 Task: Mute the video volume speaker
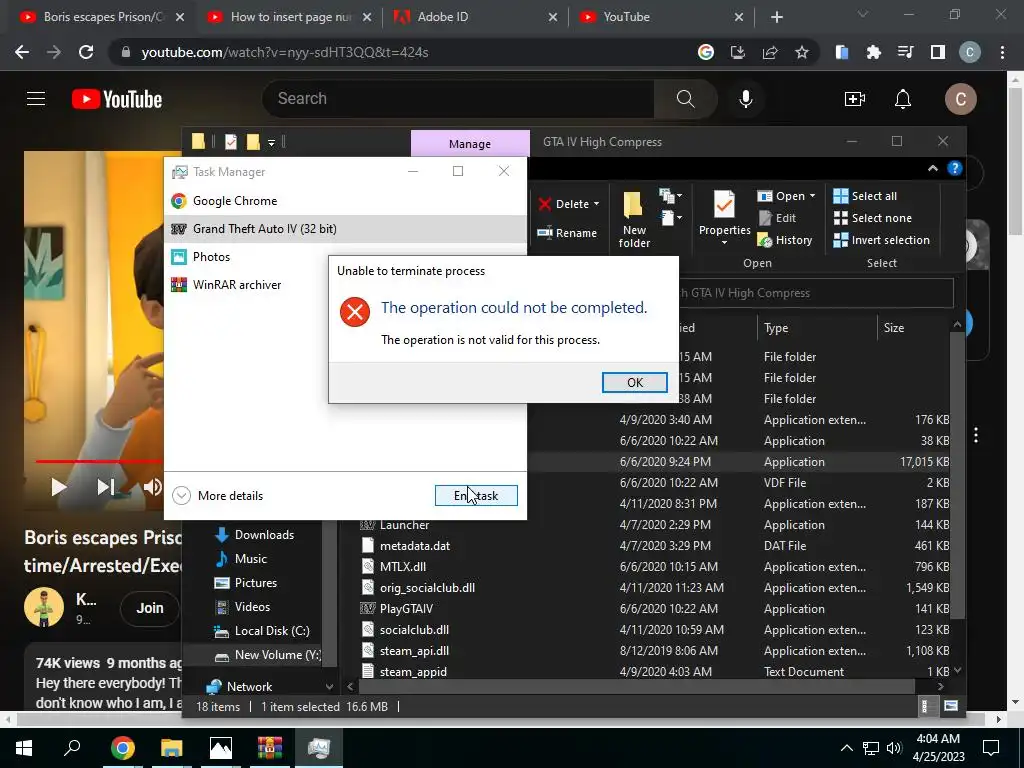[x=153, y=487]
